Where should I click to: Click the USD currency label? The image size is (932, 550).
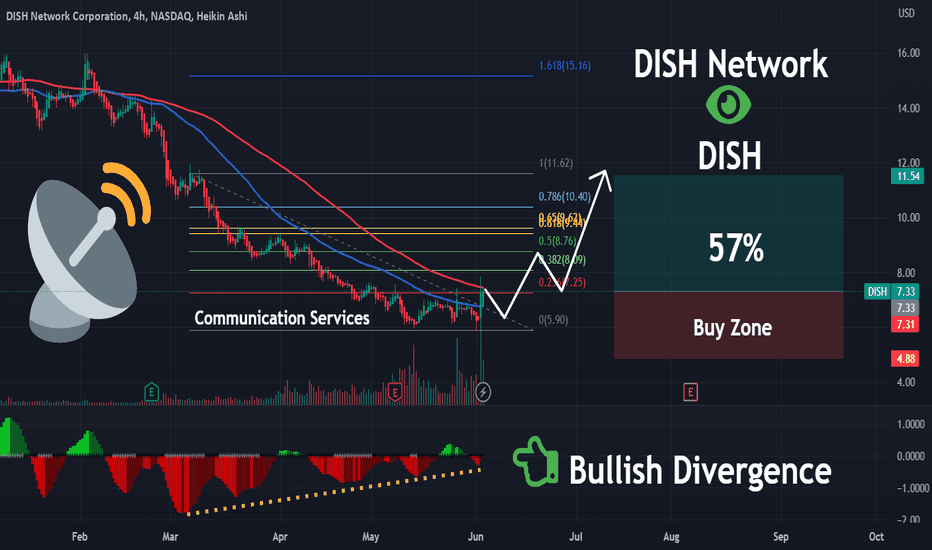click(906, 13)
